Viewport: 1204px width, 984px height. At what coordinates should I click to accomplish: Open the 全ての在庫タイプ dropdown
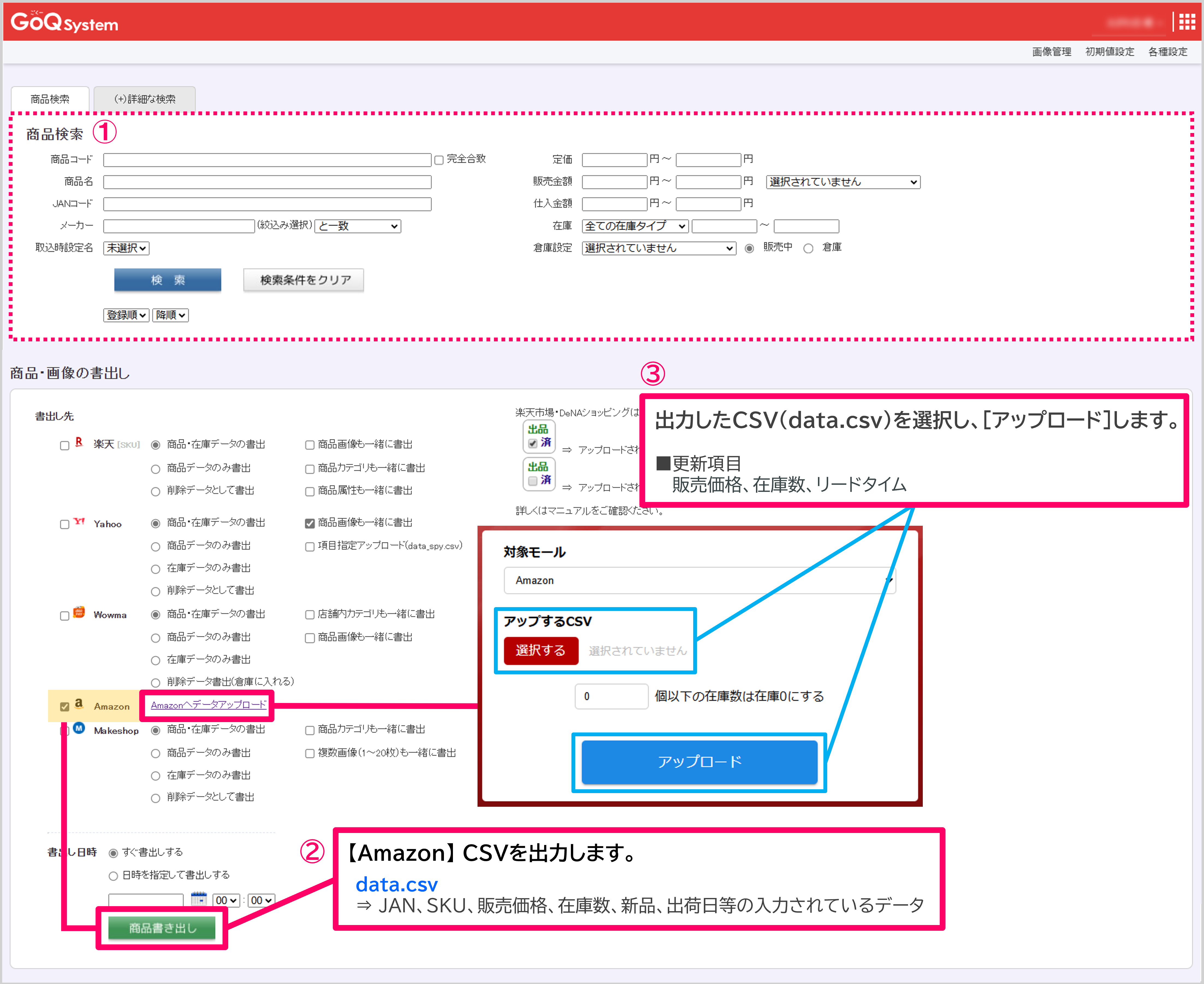click(635, 226)
